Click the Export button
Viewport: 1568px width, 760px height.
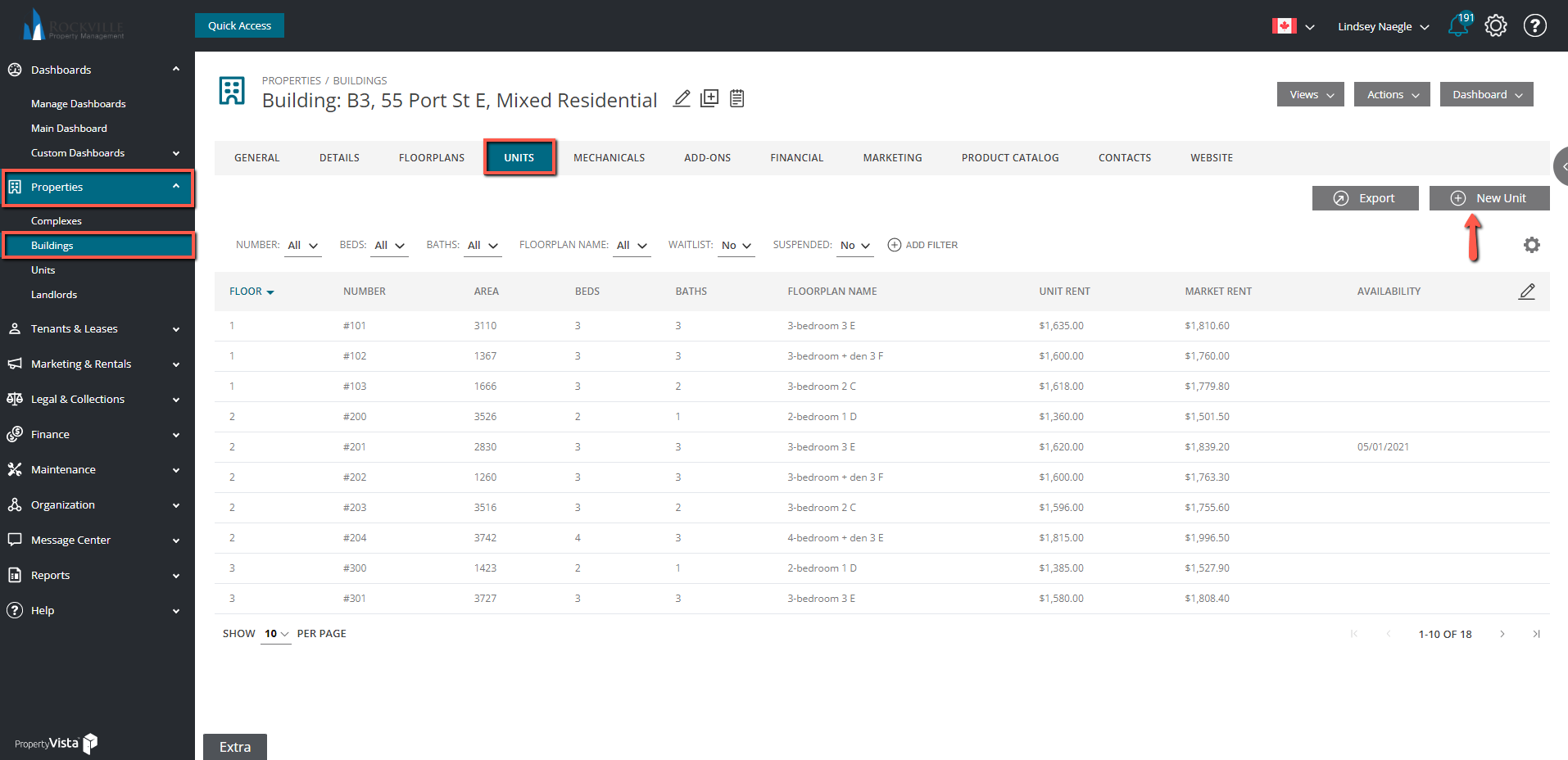(x=1366, y=198)
